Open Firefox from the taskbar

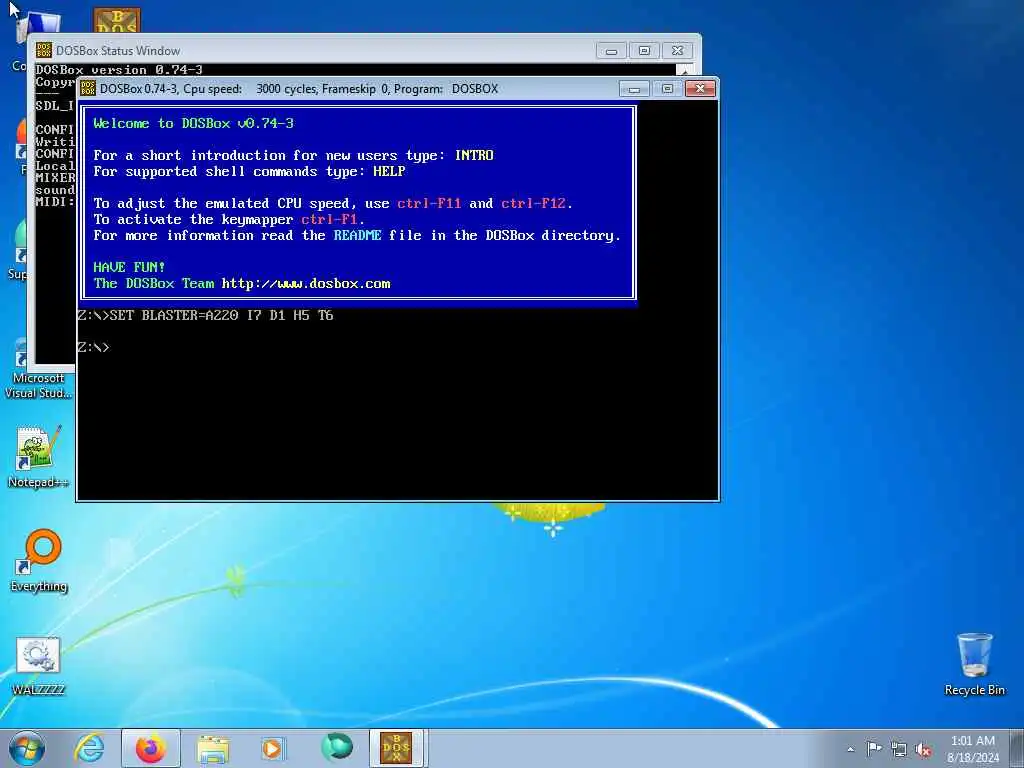[x=150, y=748]
